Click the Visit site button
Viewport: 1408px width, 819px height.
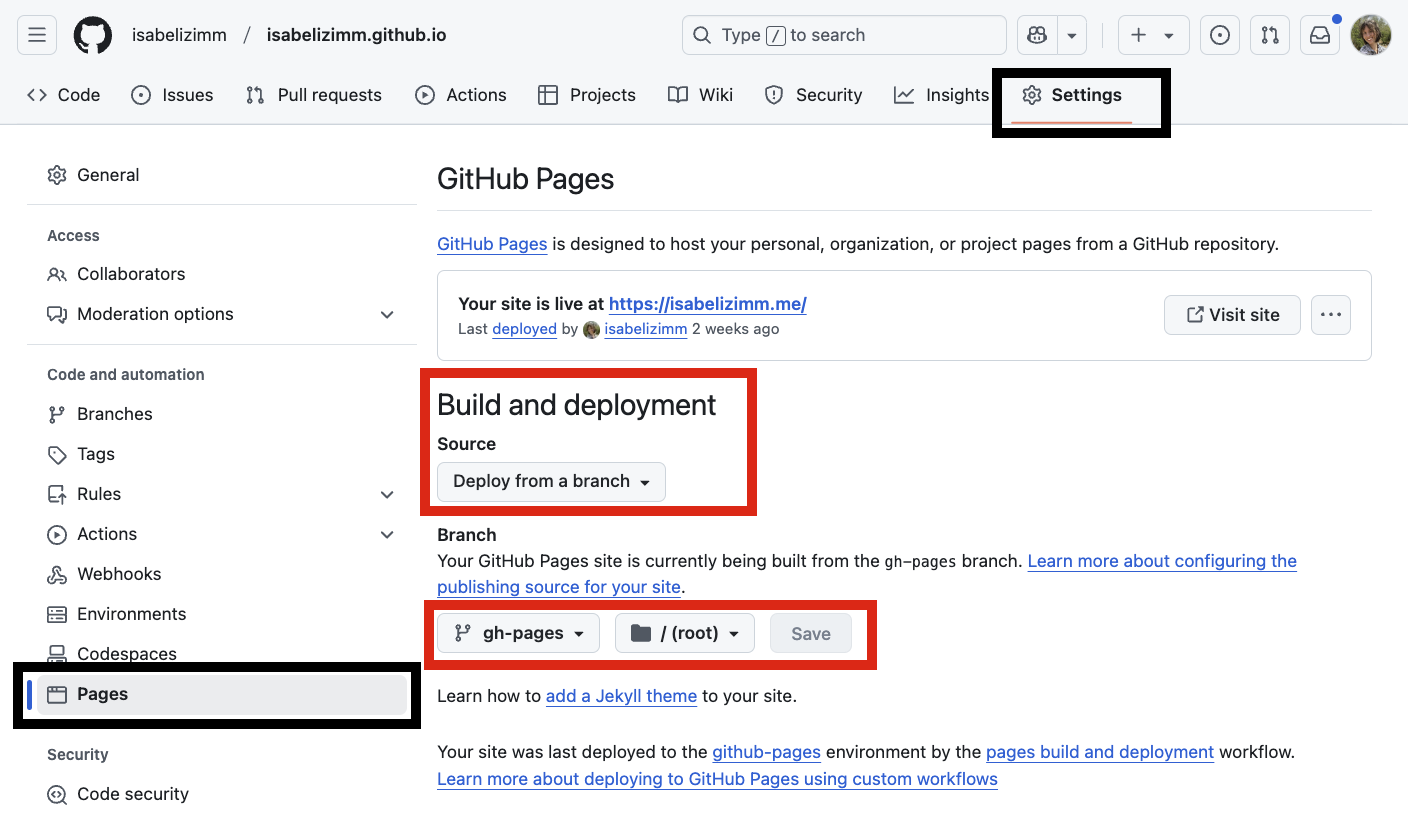tap(1232, 315)
